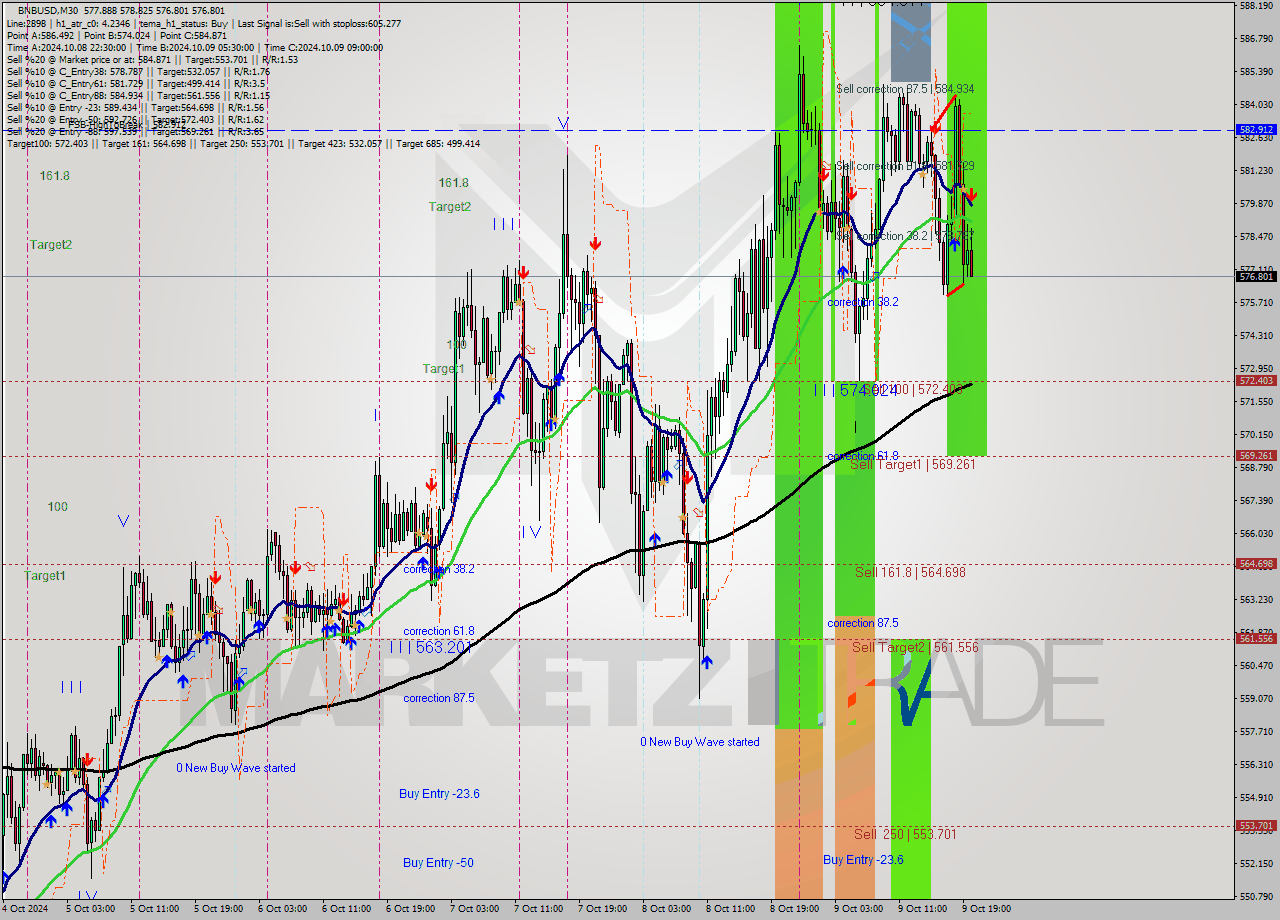
Task: Click the '7 Oct 11:00' time axis label
Action: [x=538, y=909]
